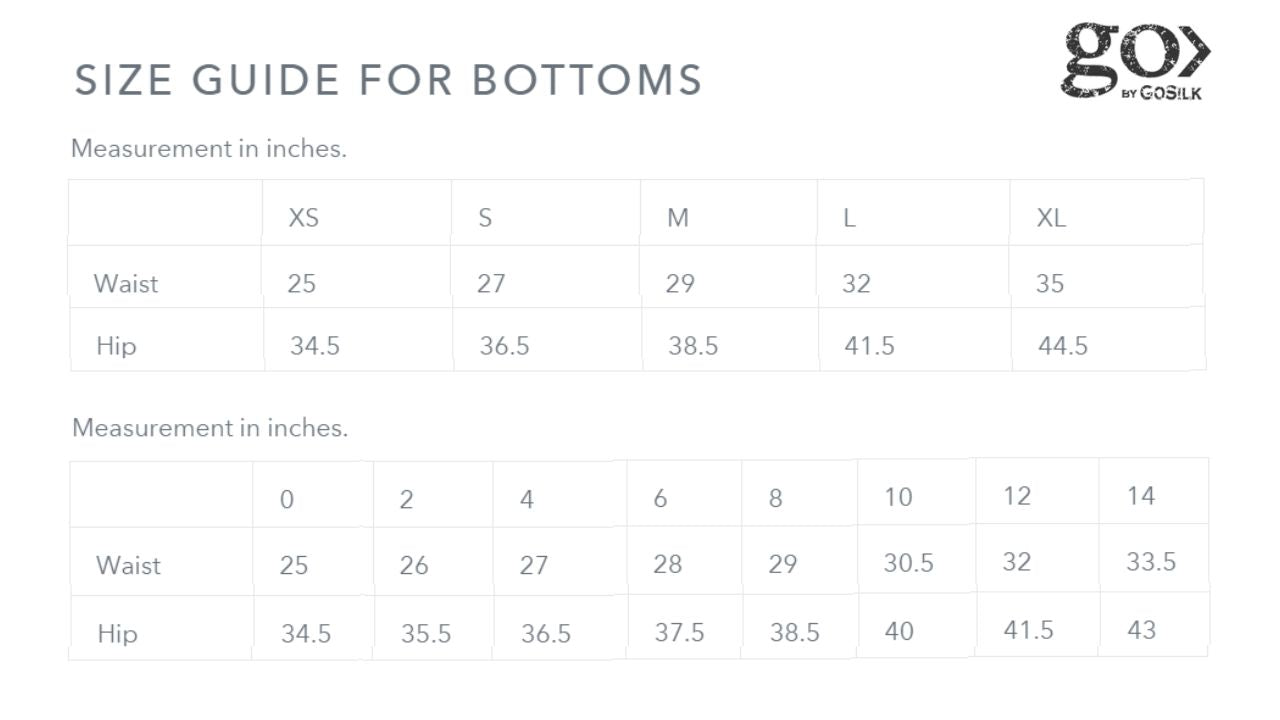Select the numeric size 14 header
The height and width of the screenshot is (720, 1280).
tap(1141, 496)
